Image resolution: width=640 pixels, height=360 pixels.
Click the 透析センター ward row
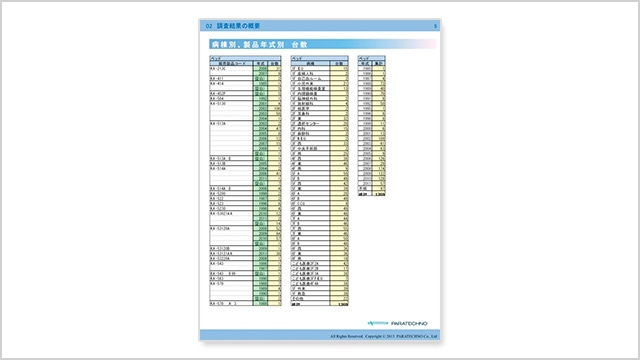pos(320,123)
